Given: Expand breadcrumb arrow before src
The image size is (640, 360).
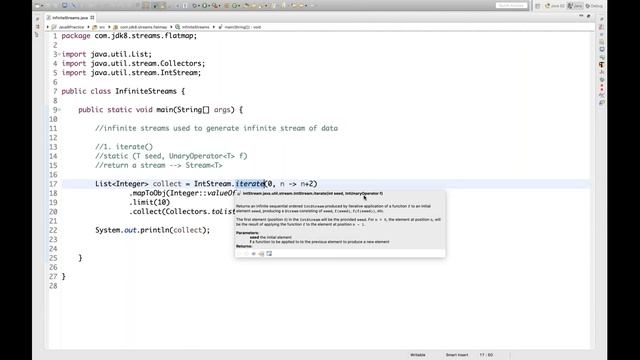Looking at the screenshot, I should tap(89, 27).
